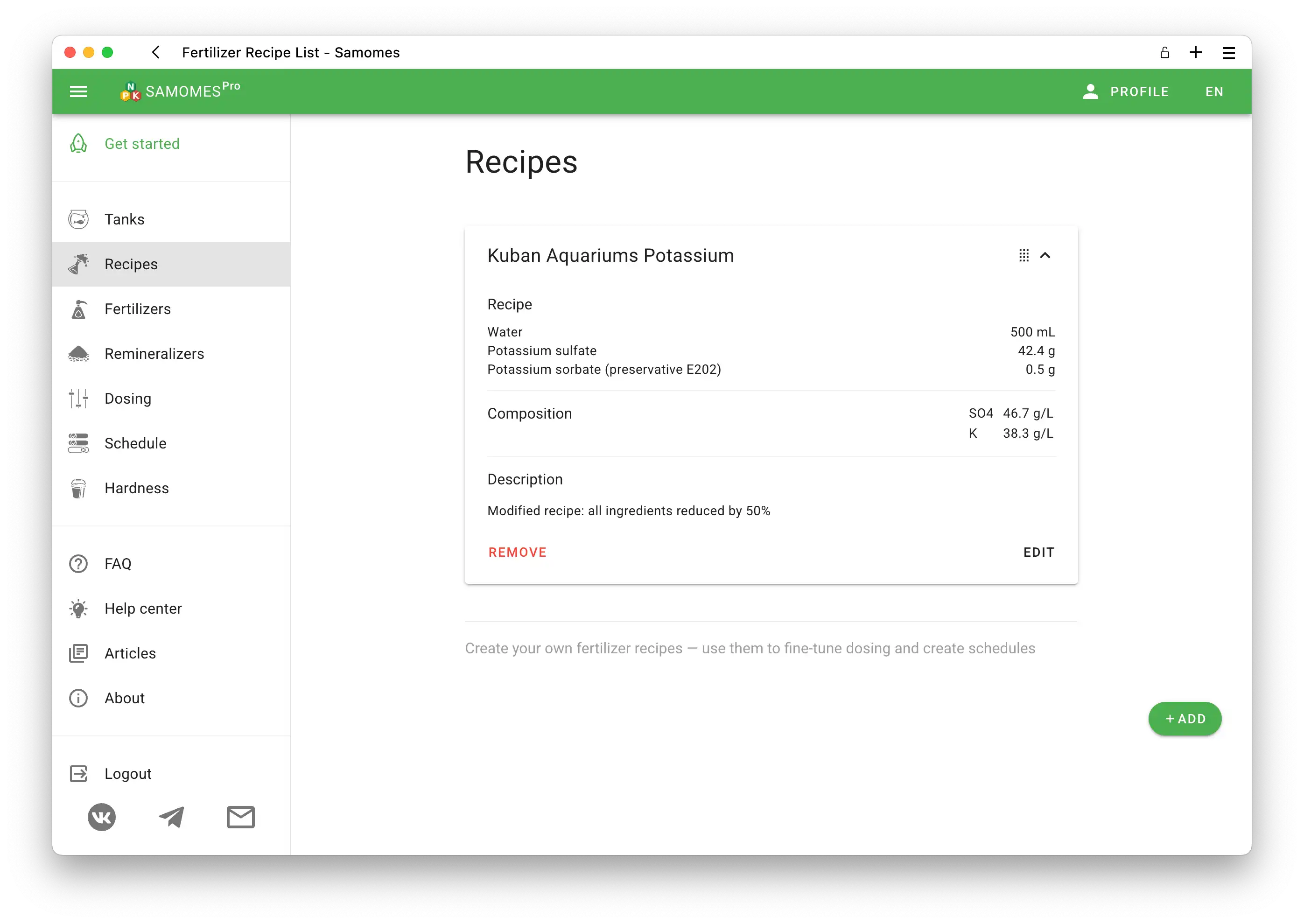
Task: Open the title bar menu icon
Action: [1229, 53]
